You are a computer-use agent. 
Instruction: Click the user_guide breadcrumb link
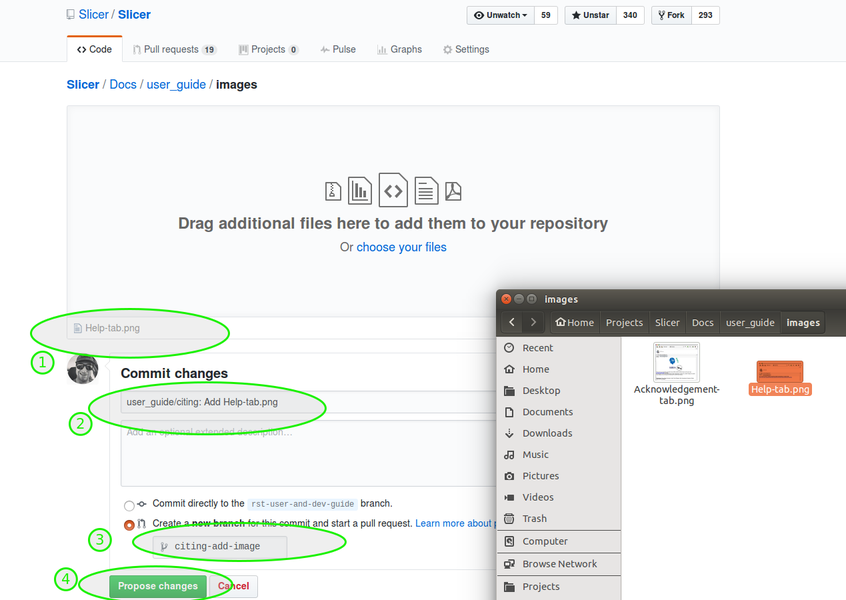tap(174, 85)
